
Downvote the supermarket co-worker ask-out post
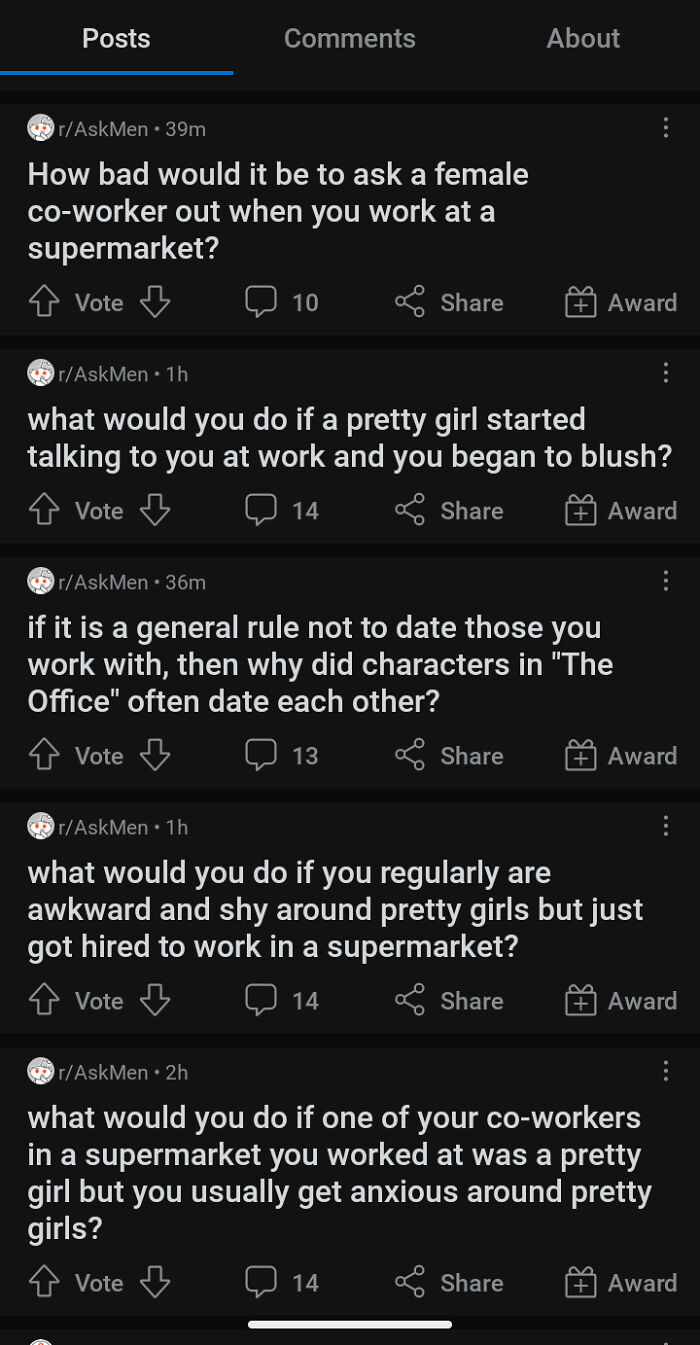(x=155, y=302)
